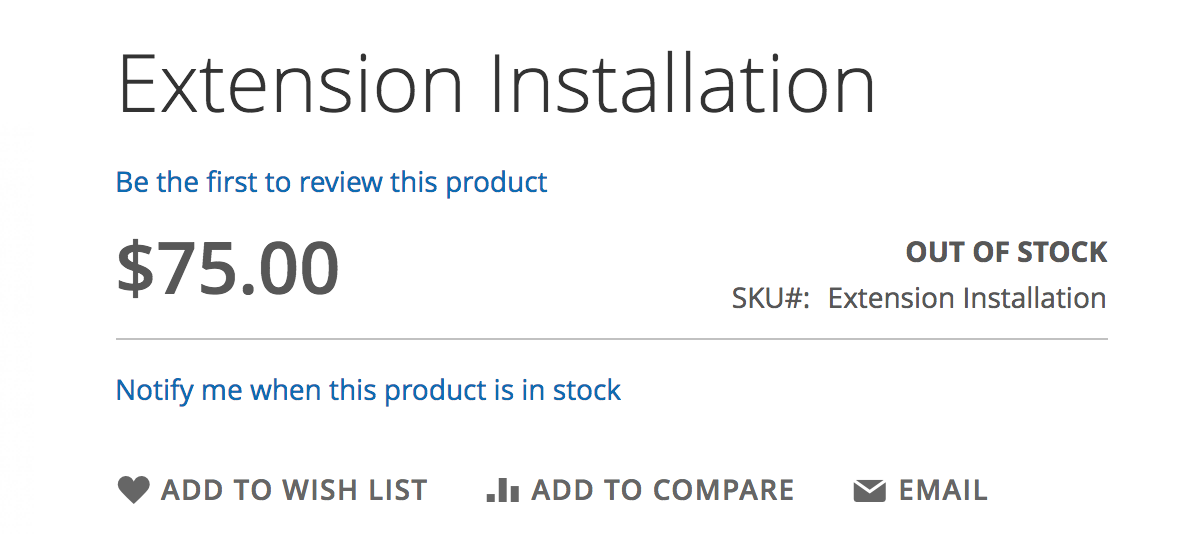Click the dollar sign in the price
The image size is (1200, 534).
click(x=138, y=269)
